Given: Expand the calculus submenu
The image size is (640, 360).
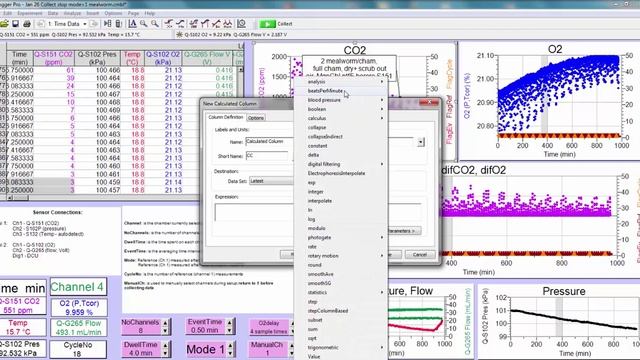Looking at the screenshot, I should click(x=341, y=118).
